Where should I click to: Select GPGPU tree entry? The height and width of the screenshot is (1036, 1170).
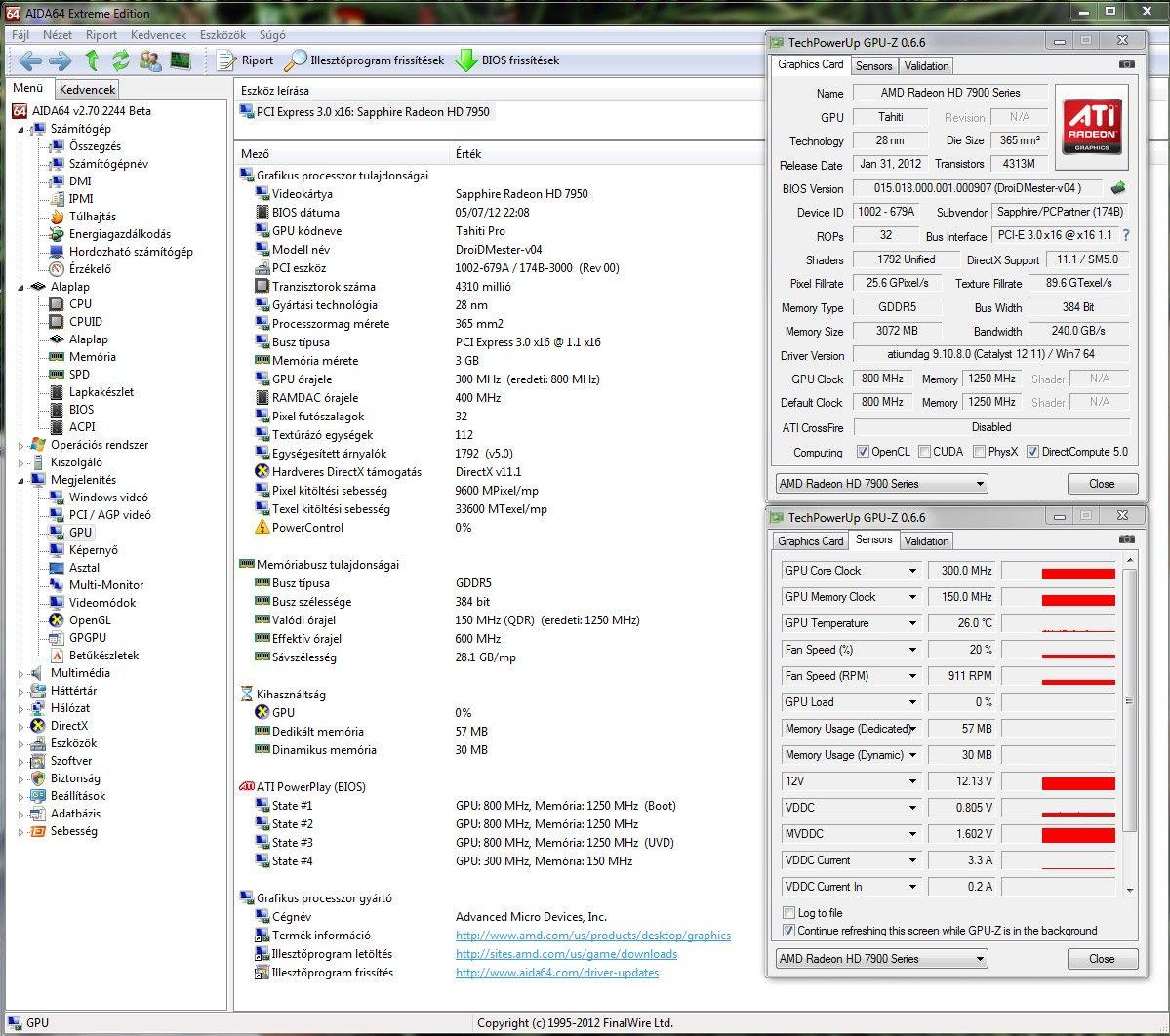point(88,638)
